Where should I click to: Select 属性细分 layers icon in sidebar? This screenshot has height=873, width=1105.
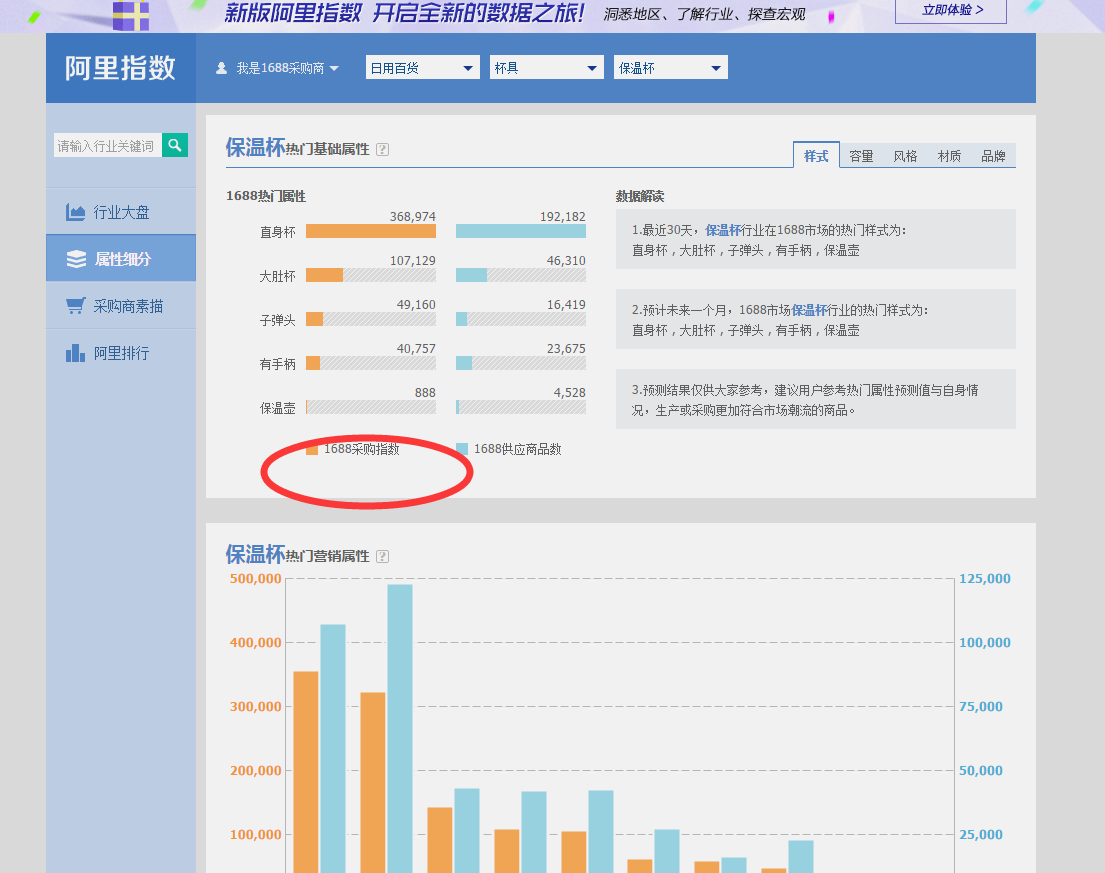pos(76,259)
